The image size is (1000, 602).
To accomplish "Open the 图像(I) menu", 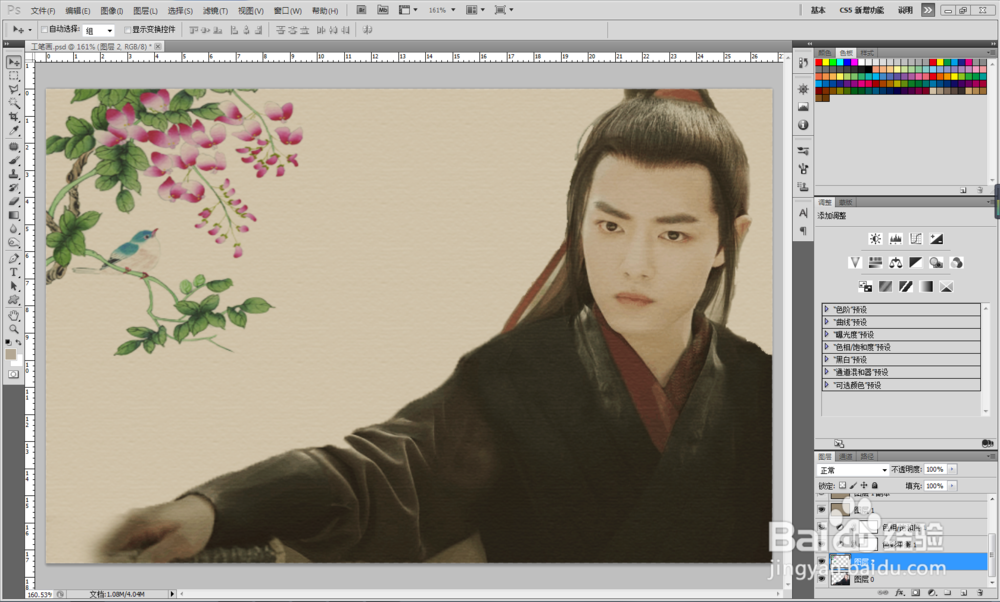I will pyautogui.click(x=112, y=11).
